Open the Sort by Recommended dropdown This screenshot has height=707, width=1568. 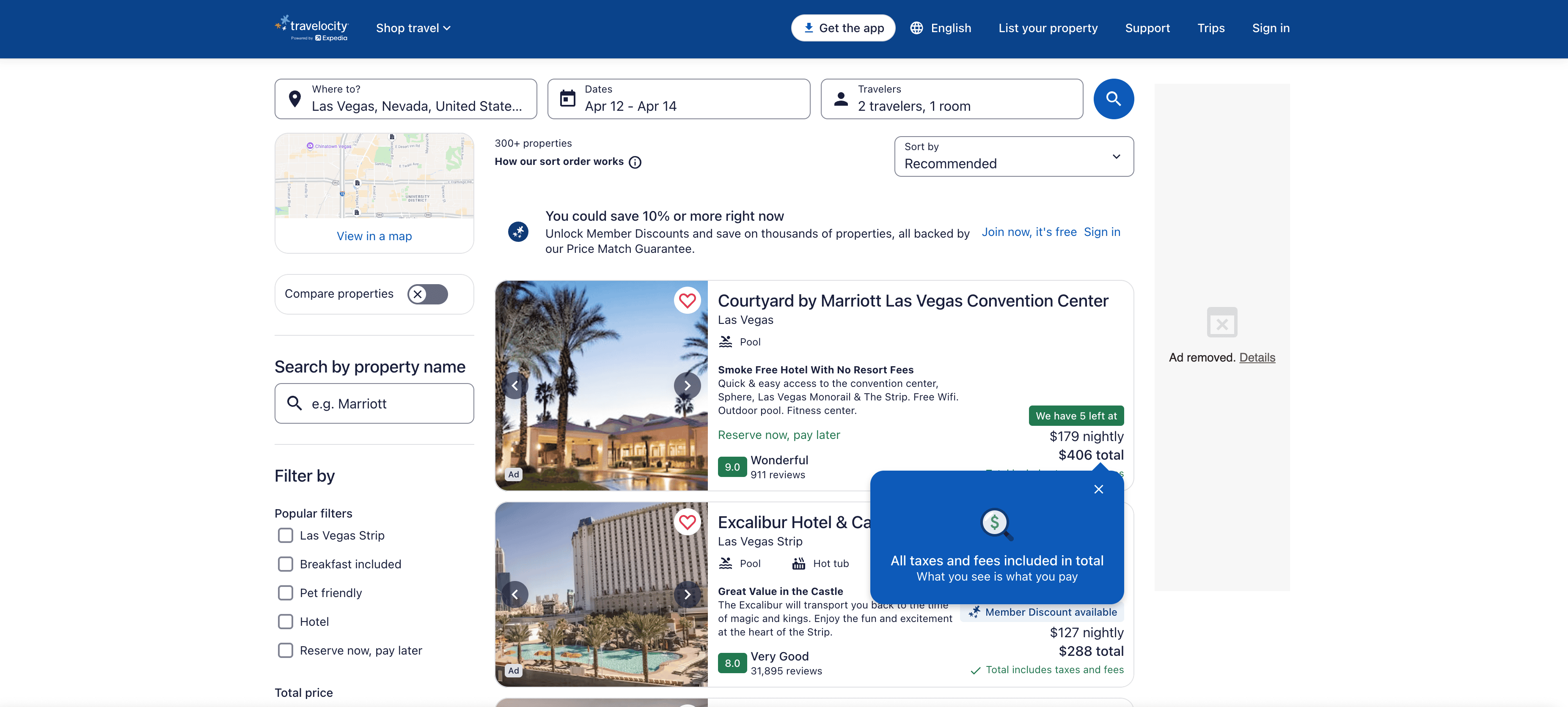tap(1013, 156)
